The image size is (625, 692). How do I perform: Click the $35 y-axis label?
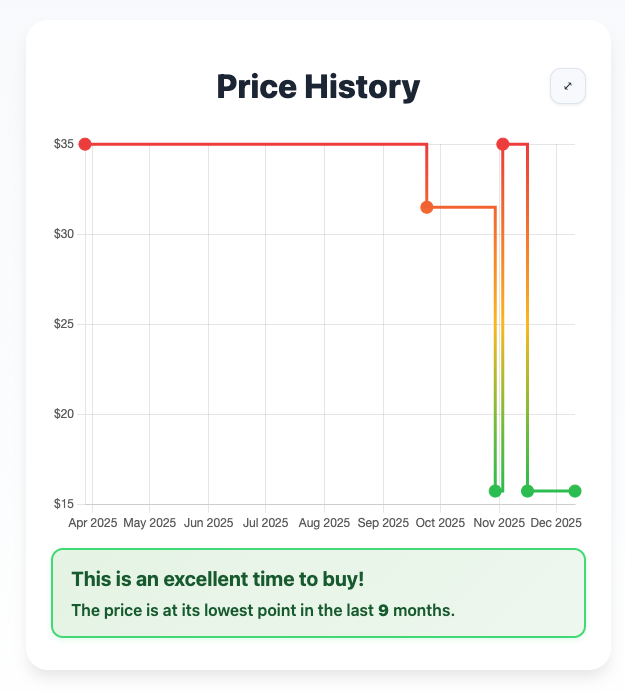(63, 144)
